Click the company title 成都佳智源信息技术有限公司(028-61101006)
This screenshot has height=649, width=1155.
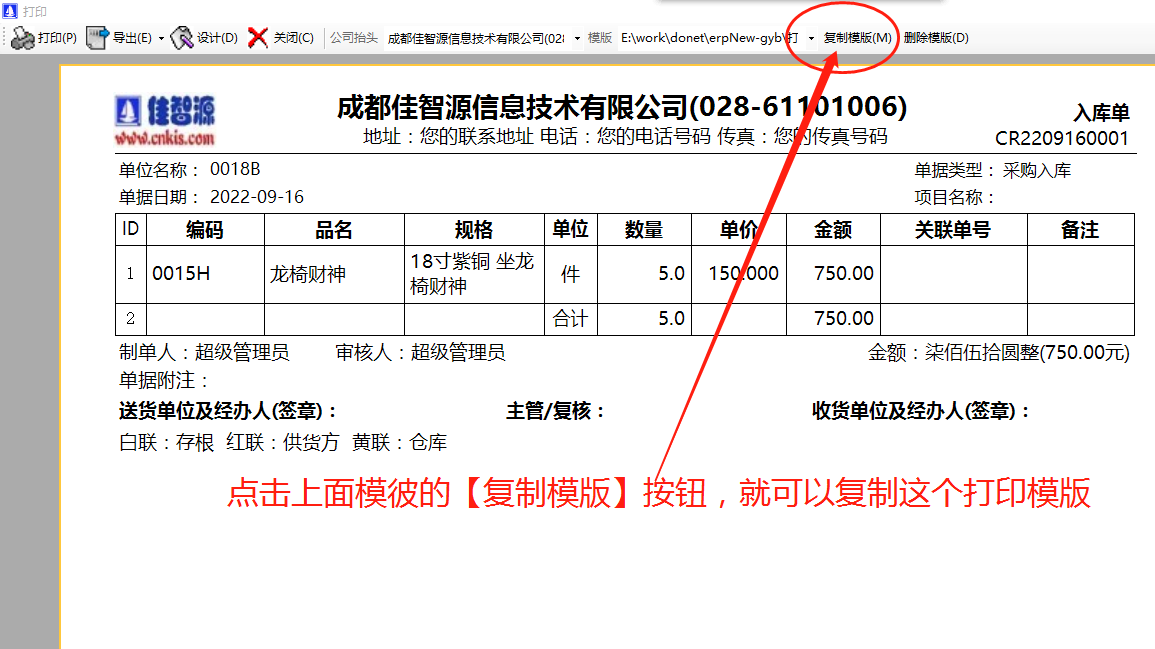tap(622, 108)
